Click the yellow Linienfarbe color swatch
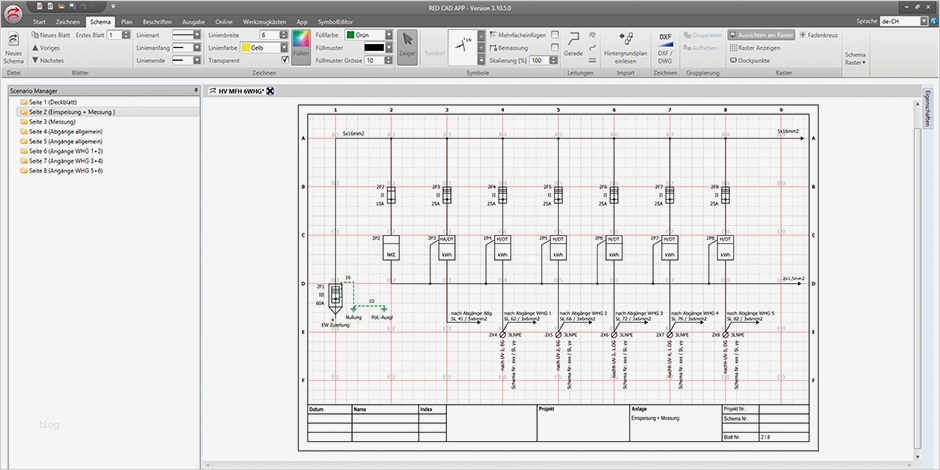The width and height of the screenshot is (940, 470). coord(245,47)
